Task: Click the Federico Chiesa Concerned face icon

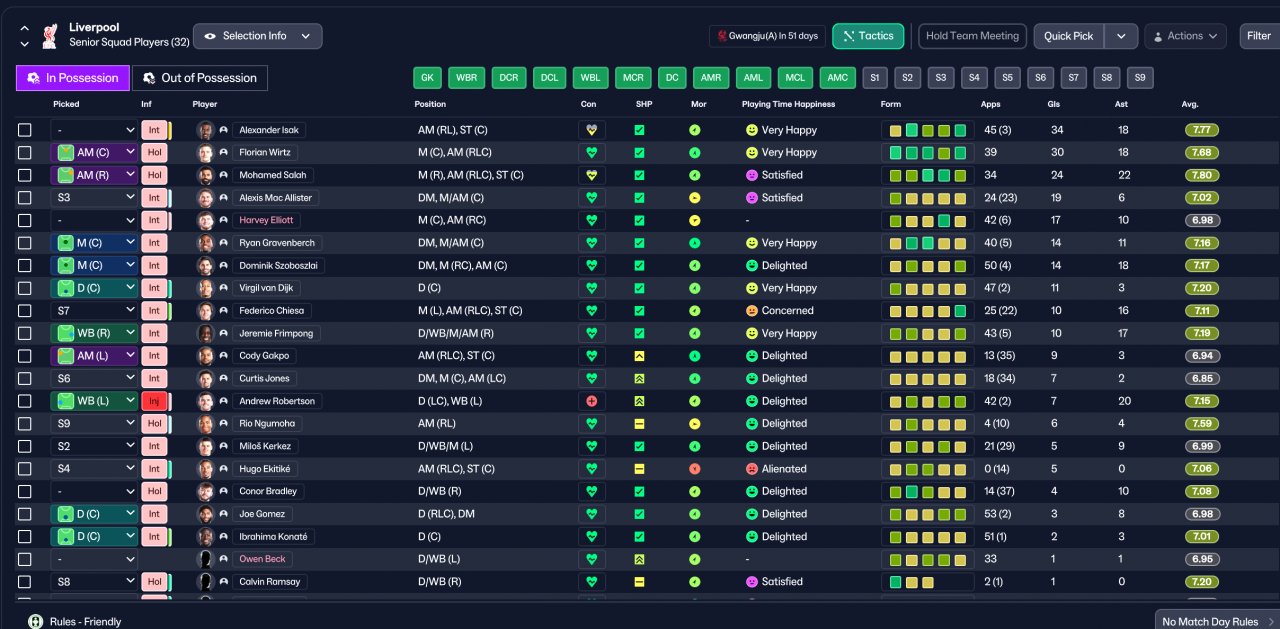Action: 752,311
